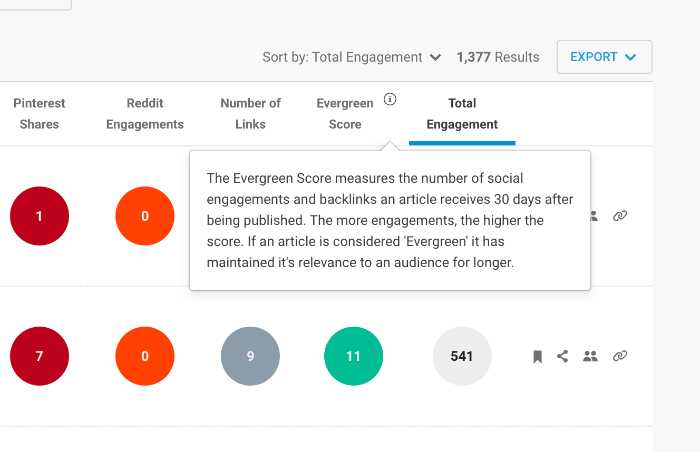Sort by the Reddit Engagements column

[x=145, y=113]
